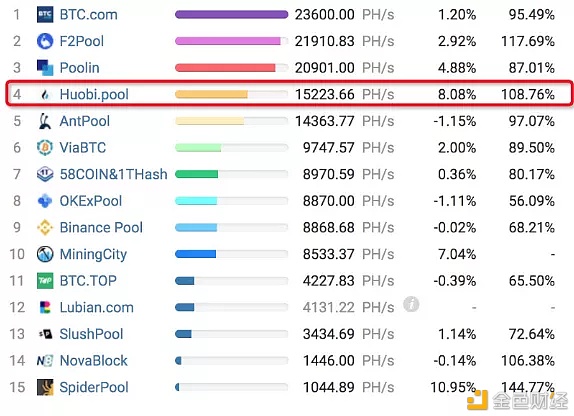
Task: Open the NovaBlock pool link
Action: [x=94, y=361]
